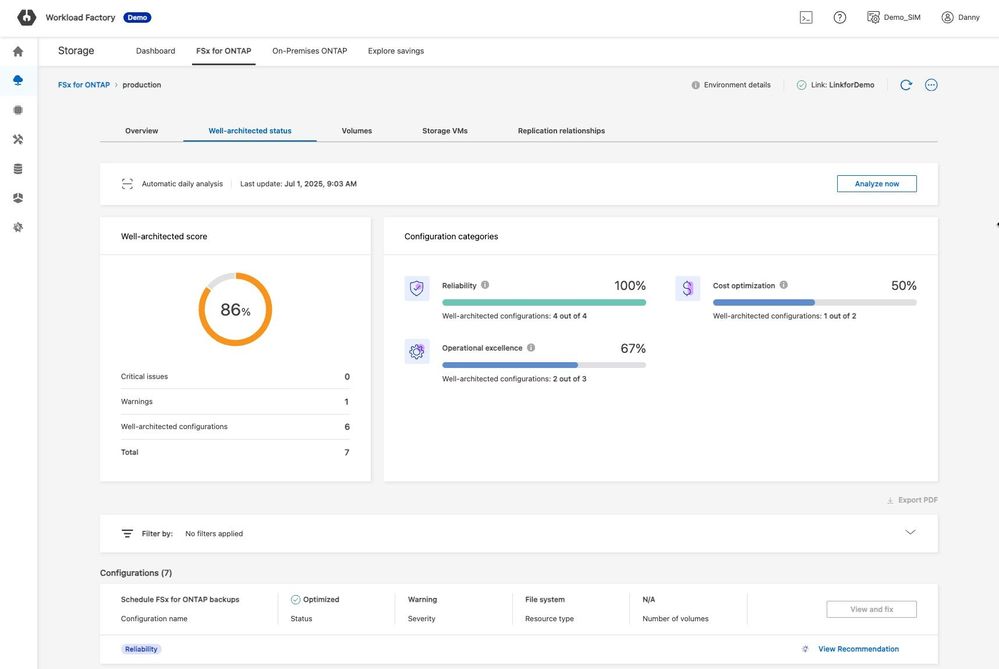Click the Analyze now button
The height and width of the screenshot is (669, 999).
(876, 184)
